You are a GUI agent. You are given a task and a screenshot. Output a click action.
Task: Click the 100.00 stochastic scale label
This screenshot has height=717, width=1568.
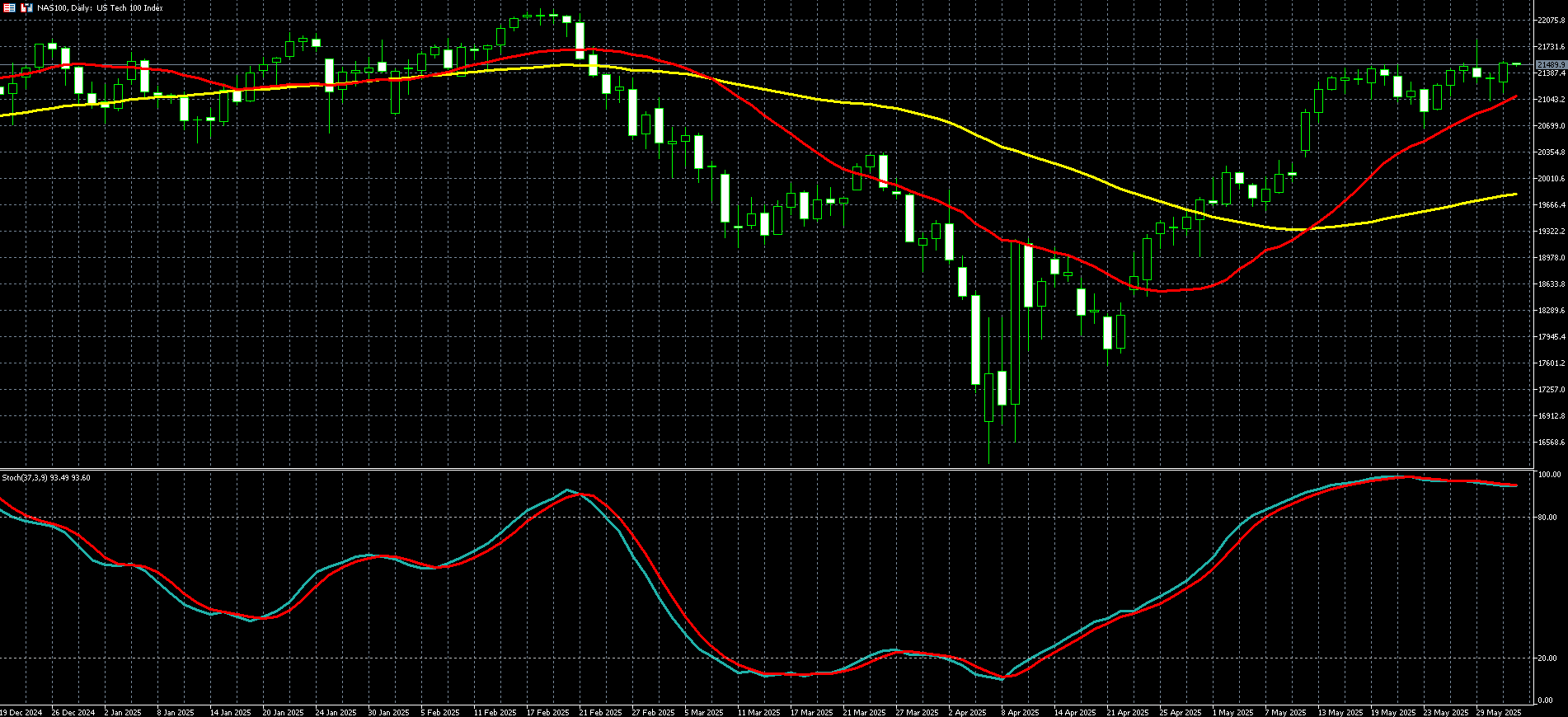[1549, 475]
